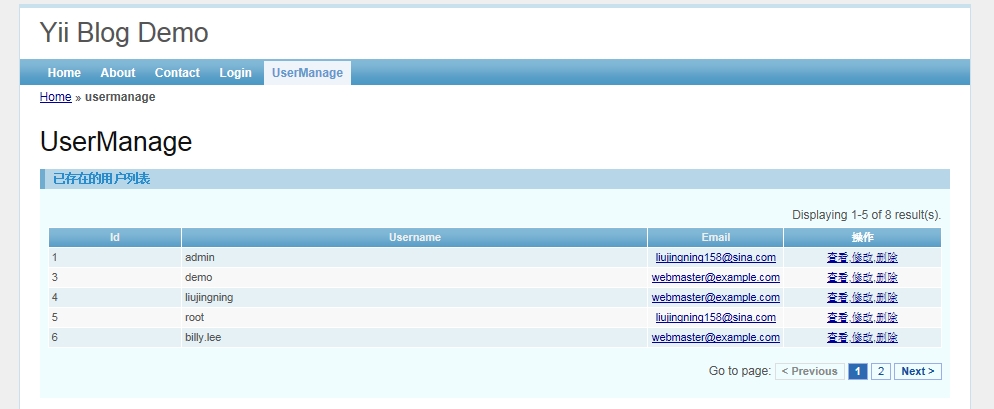The image size is (994, 409).
Task: Click 查看 for the root user
Action: point(837,317)
